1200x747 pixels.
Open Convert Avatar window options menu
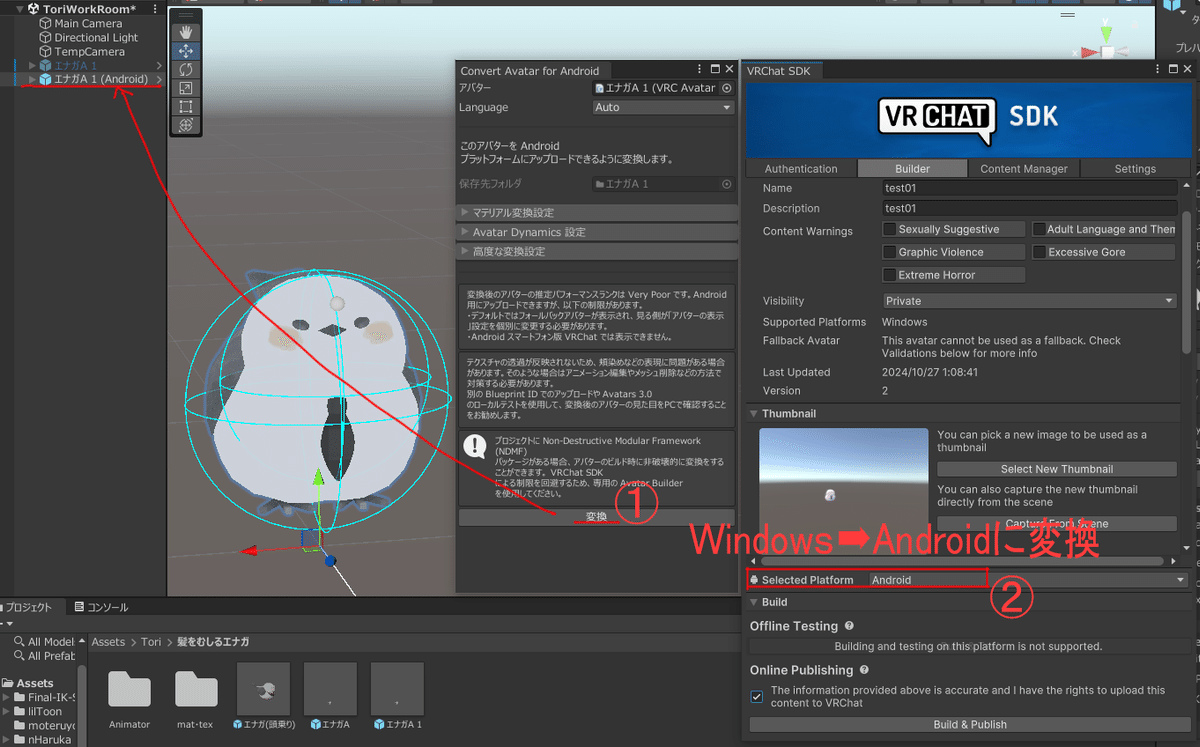tap(700, 70)
